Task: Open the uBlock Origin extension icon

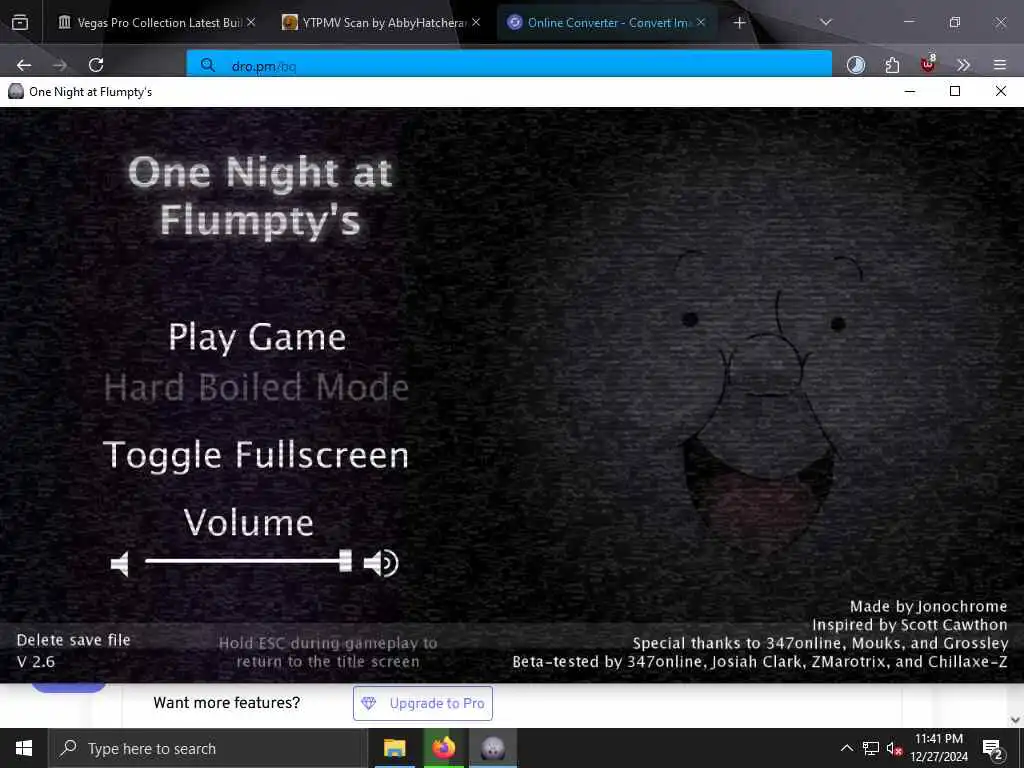Action: point(928,64)
